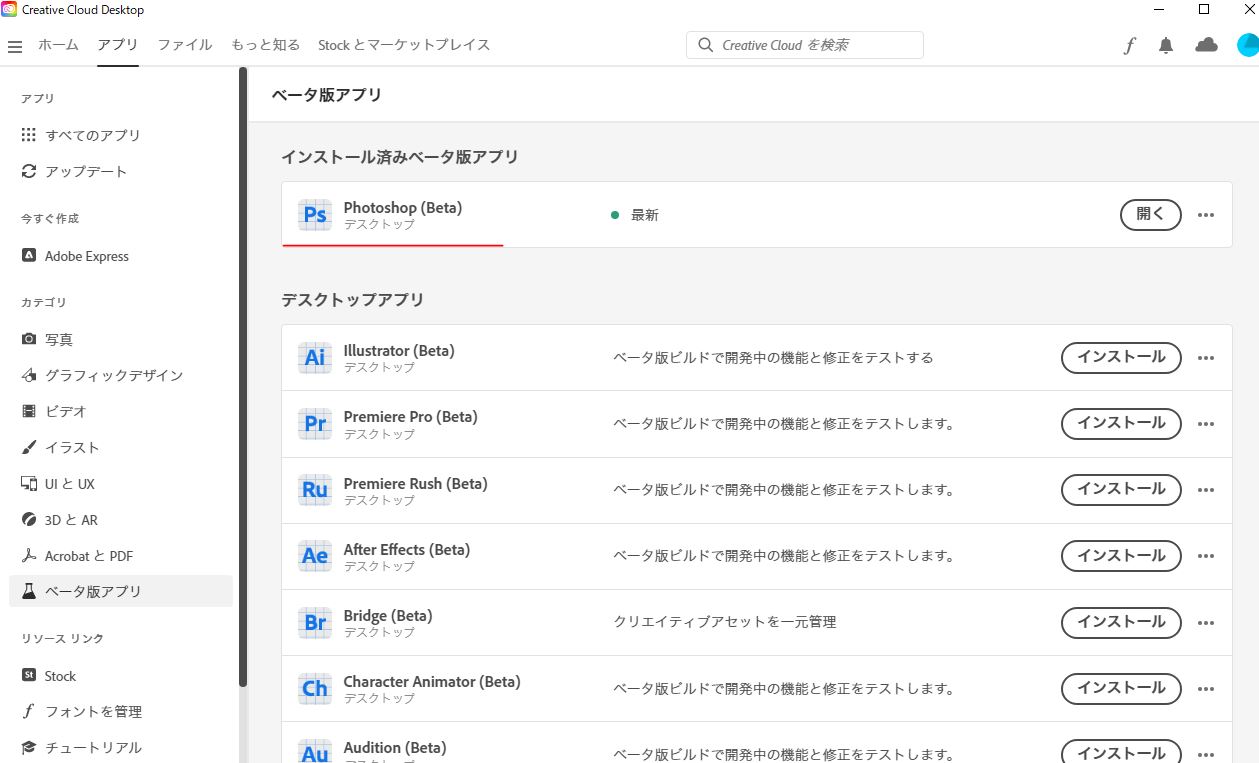The height and width of the screenshot is (763, 1259).
Task: Install Premiere Rush (Beta)
Action: [1121, 489]
